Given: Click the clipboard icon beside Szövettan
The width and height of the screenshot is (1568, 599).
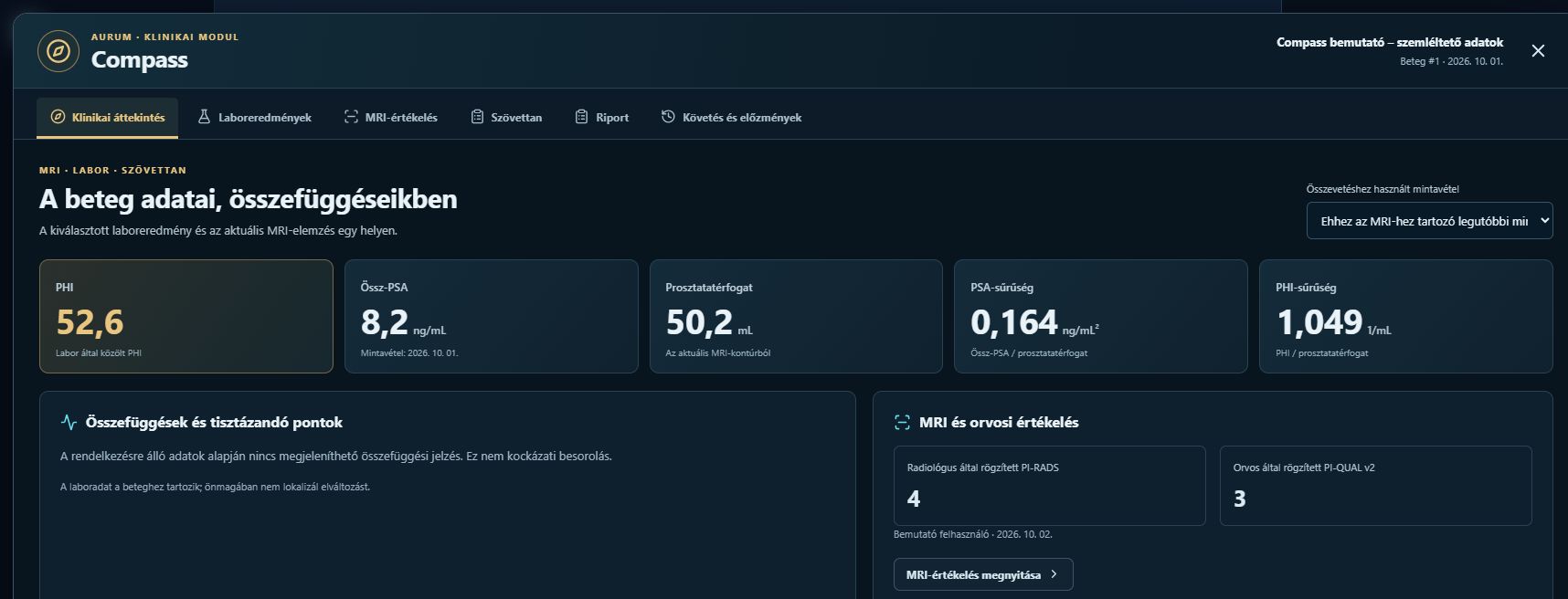Looking at the screenshot, I should pos(477,117).
